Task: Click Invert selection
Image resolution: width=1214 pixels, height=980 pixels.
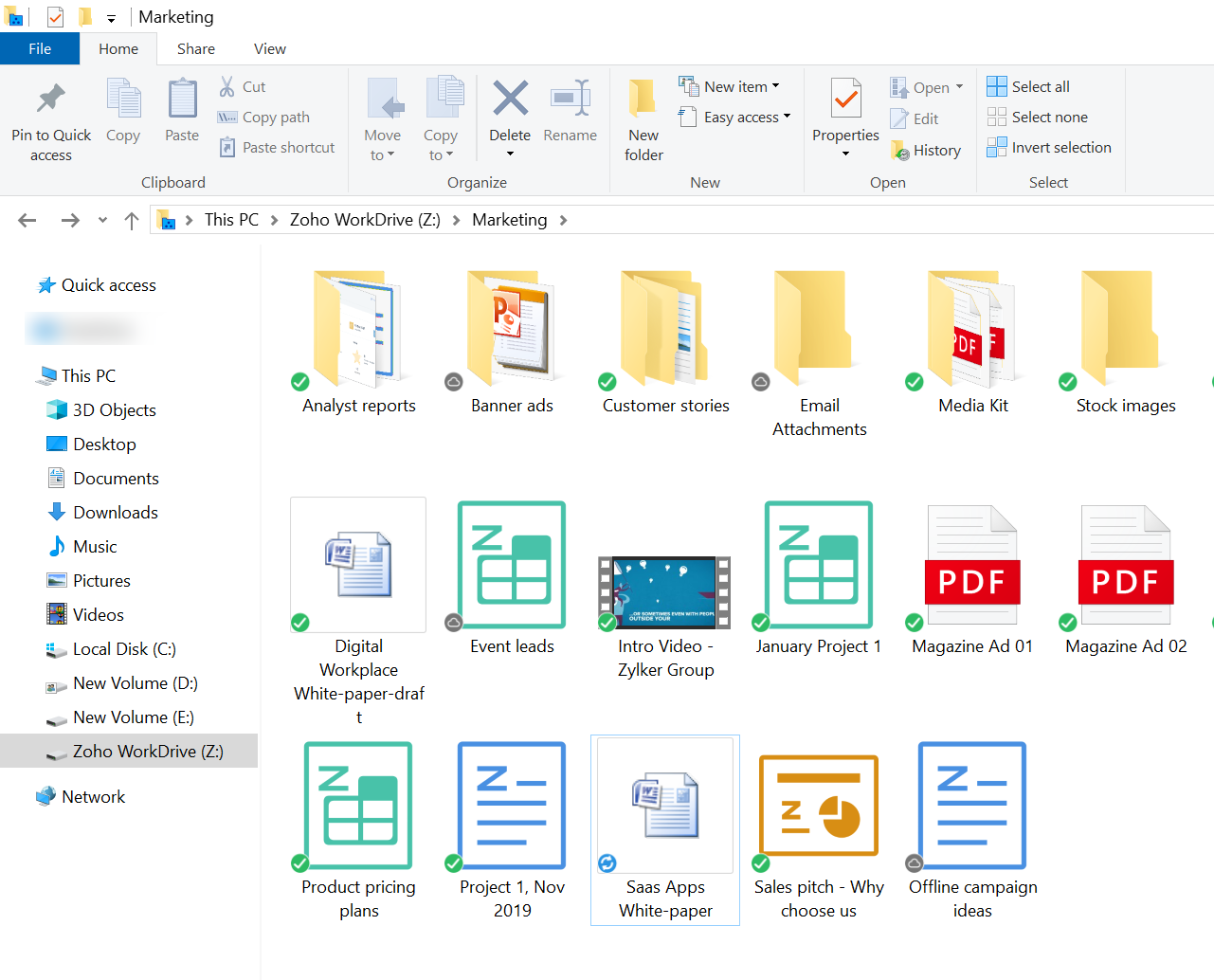Action: click(1049, 147)
